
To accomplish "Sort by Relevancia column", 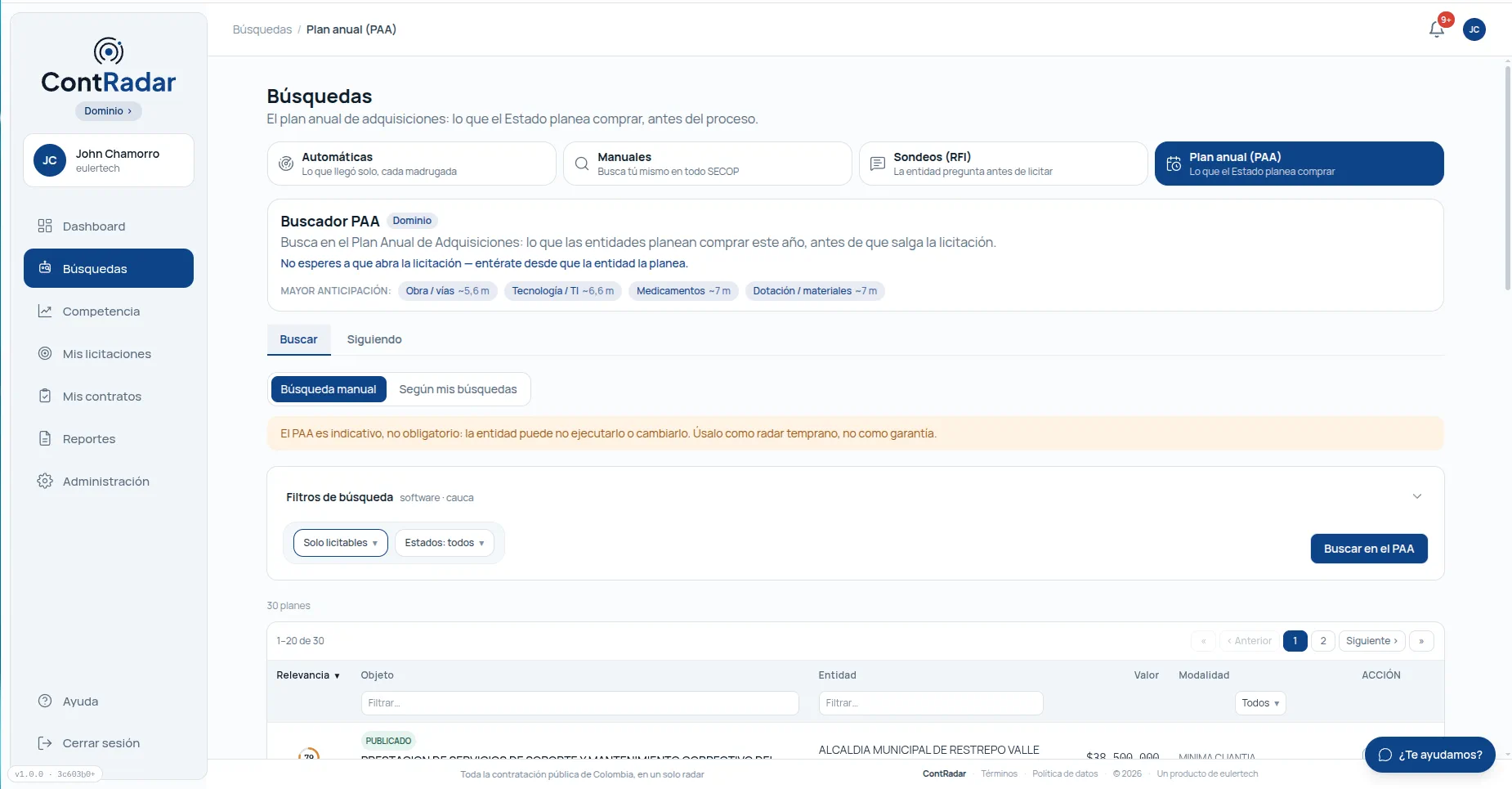I will (307, 675).
